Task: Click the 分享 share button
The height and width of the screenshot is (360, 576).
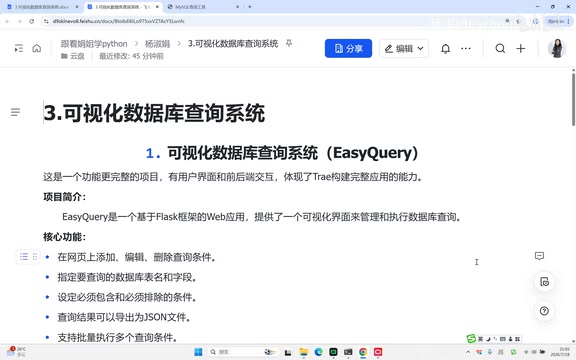Action: coord(348,48)
